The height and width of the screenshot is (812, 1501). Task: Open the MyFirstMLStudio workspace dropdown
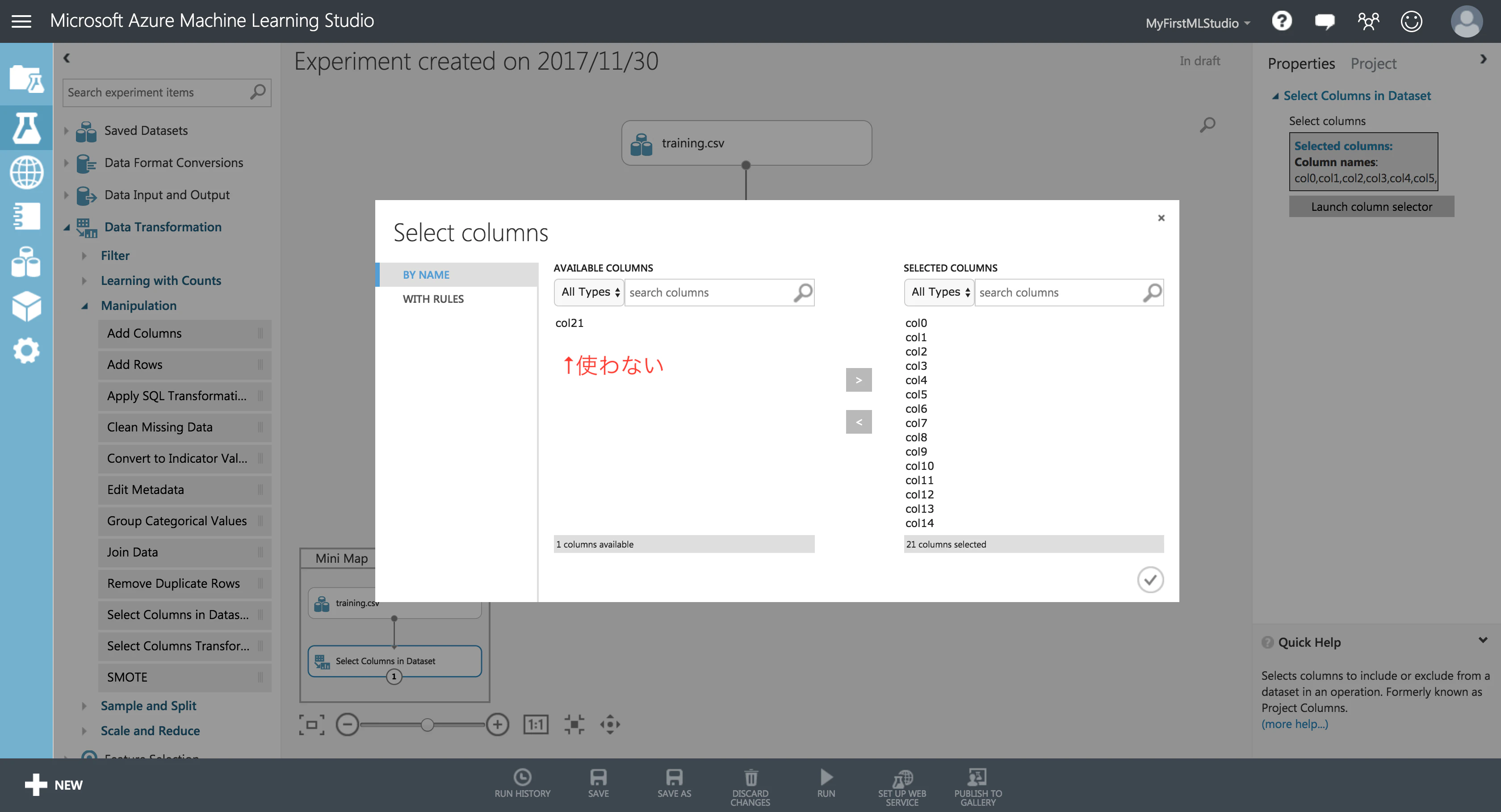[x=1198, y=23]
